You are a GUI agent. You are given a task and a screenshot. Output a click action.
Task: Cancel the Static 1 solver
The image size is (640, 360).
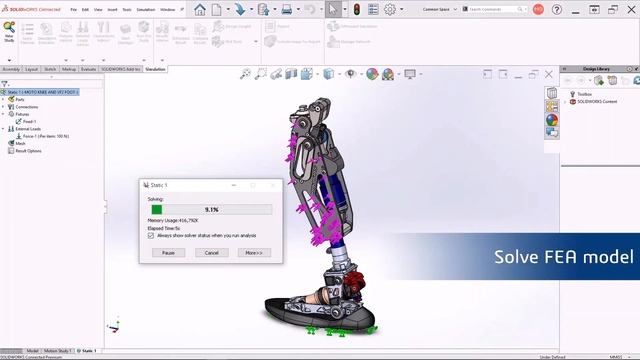(x=211, y=253)
